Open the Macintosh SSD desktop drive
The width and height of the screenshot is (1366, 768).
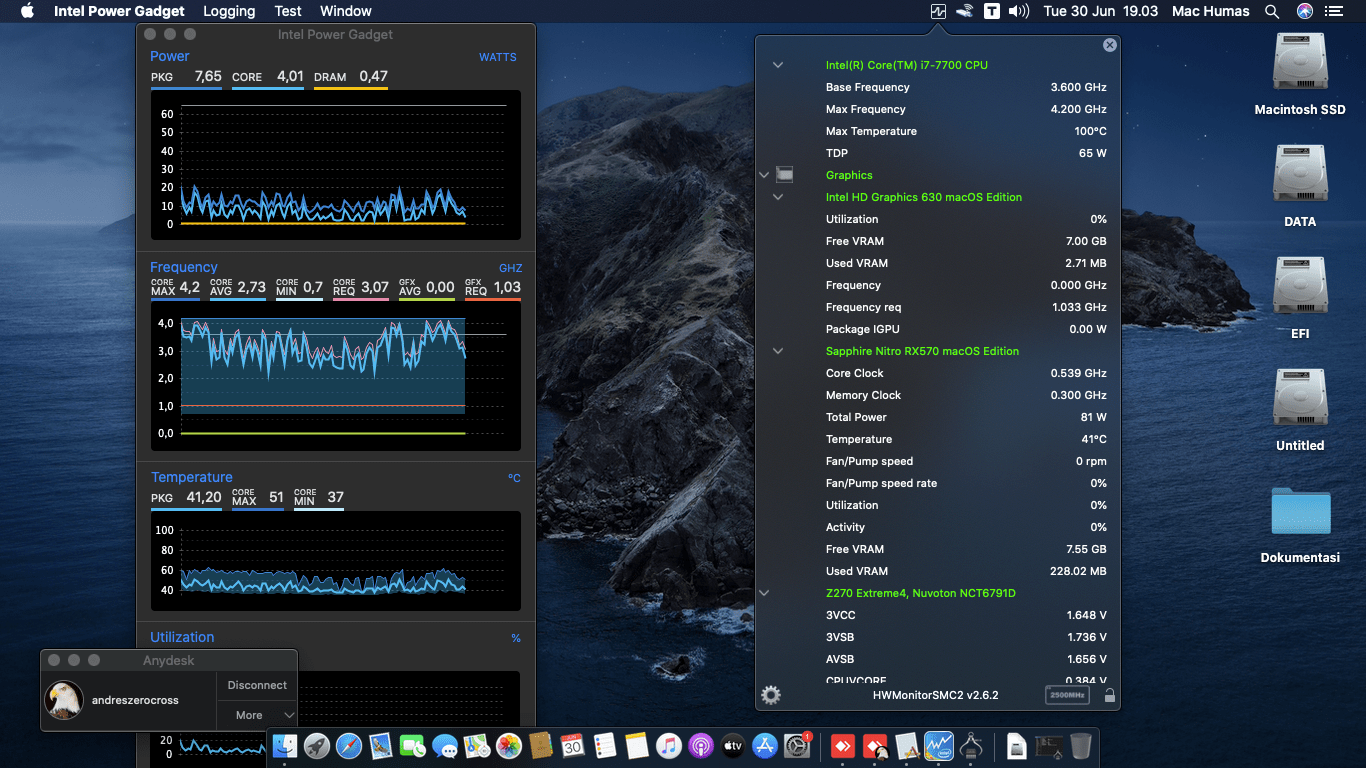1300,62
